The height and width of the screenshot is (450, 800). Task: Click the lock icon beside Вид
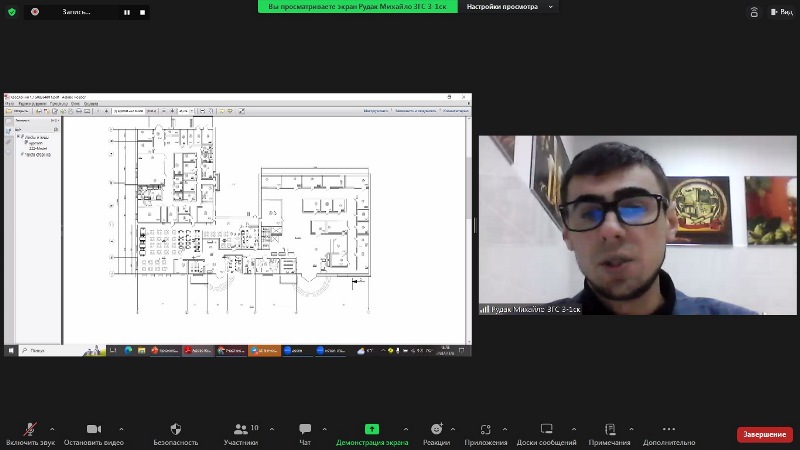[754, 12]
